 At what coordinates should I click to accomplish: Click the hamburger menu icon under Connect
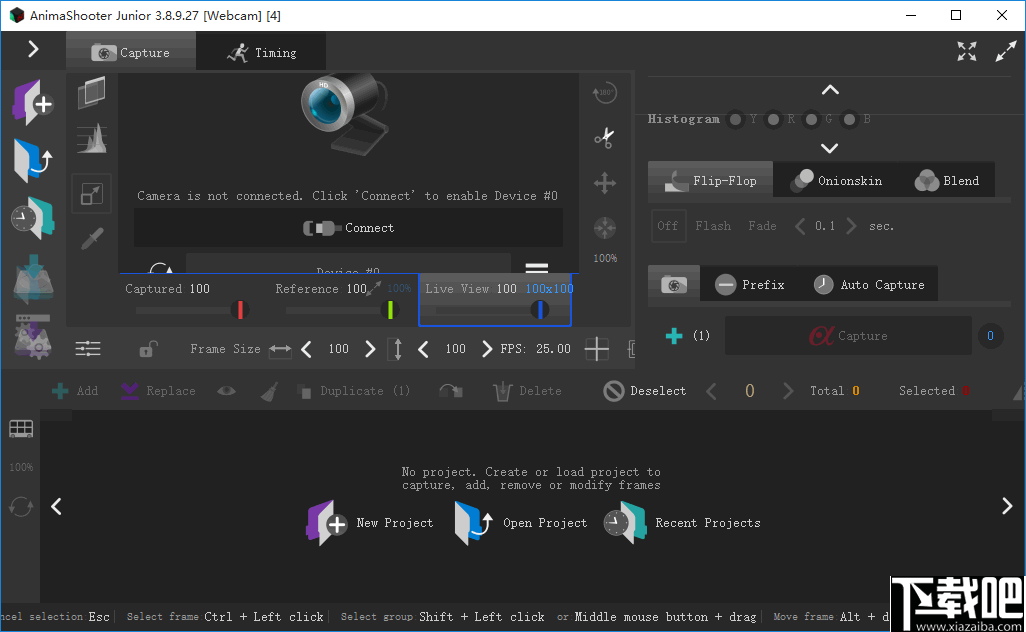tap(537, 267)
